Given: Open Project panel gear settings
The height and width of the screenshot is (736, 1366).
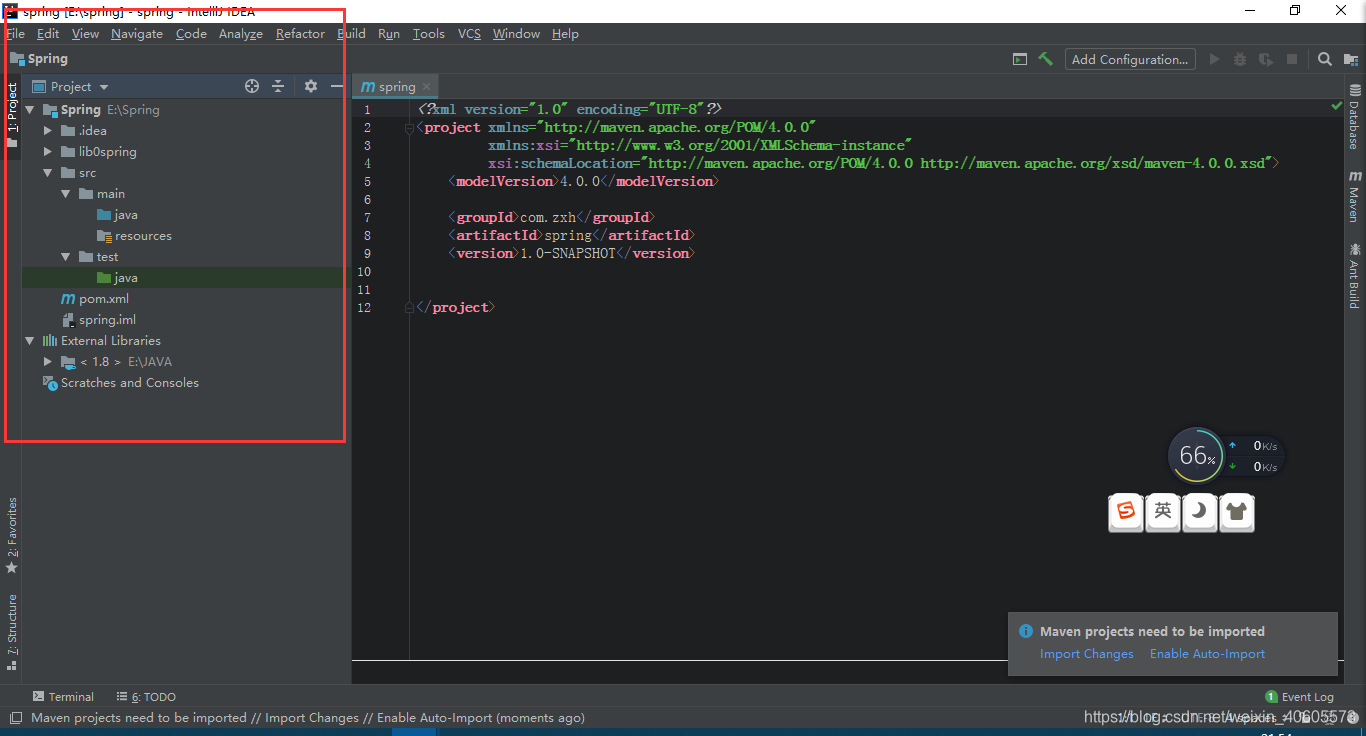Looking at the screenshot, I should [x=310, y=87].
